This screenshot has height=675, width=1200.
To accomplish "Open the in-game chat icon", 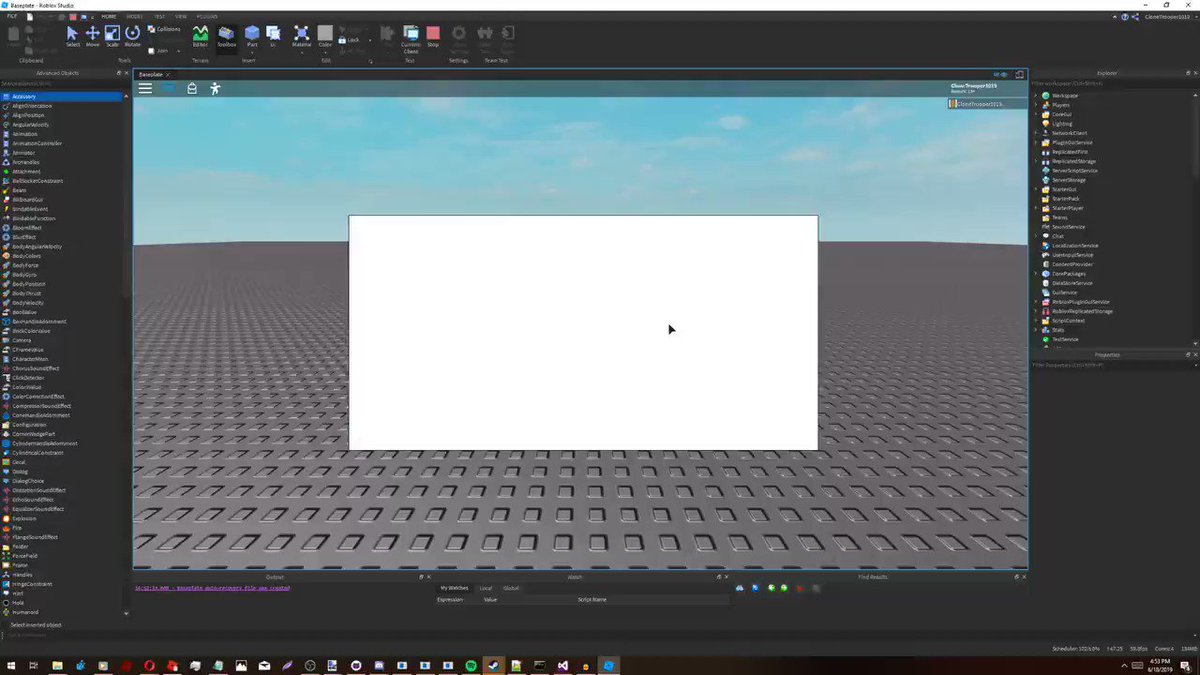I will tap(169, 88).
